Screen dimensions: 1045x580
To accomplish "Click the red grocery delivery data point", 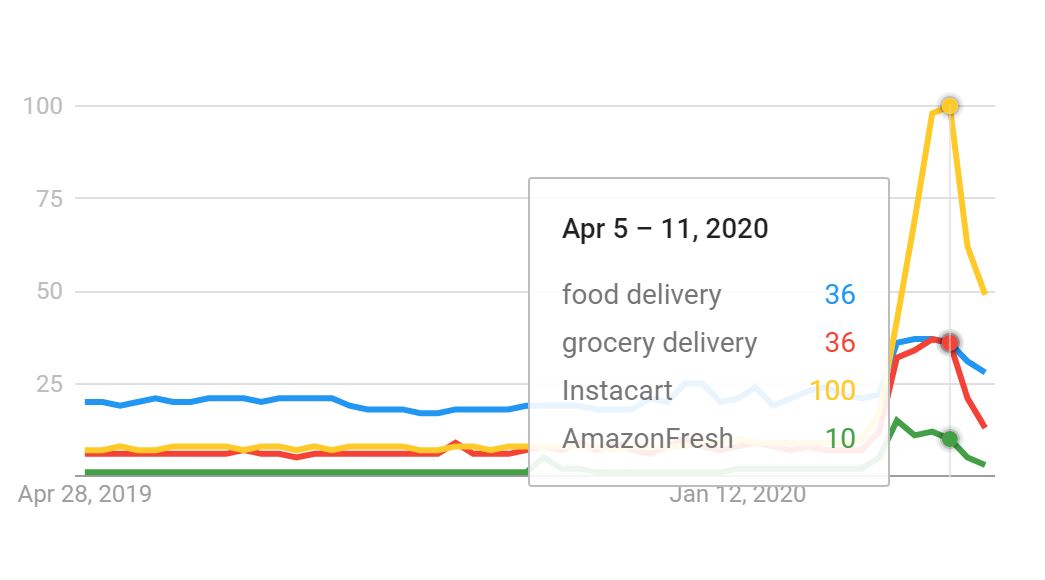I will coord(949,343).
